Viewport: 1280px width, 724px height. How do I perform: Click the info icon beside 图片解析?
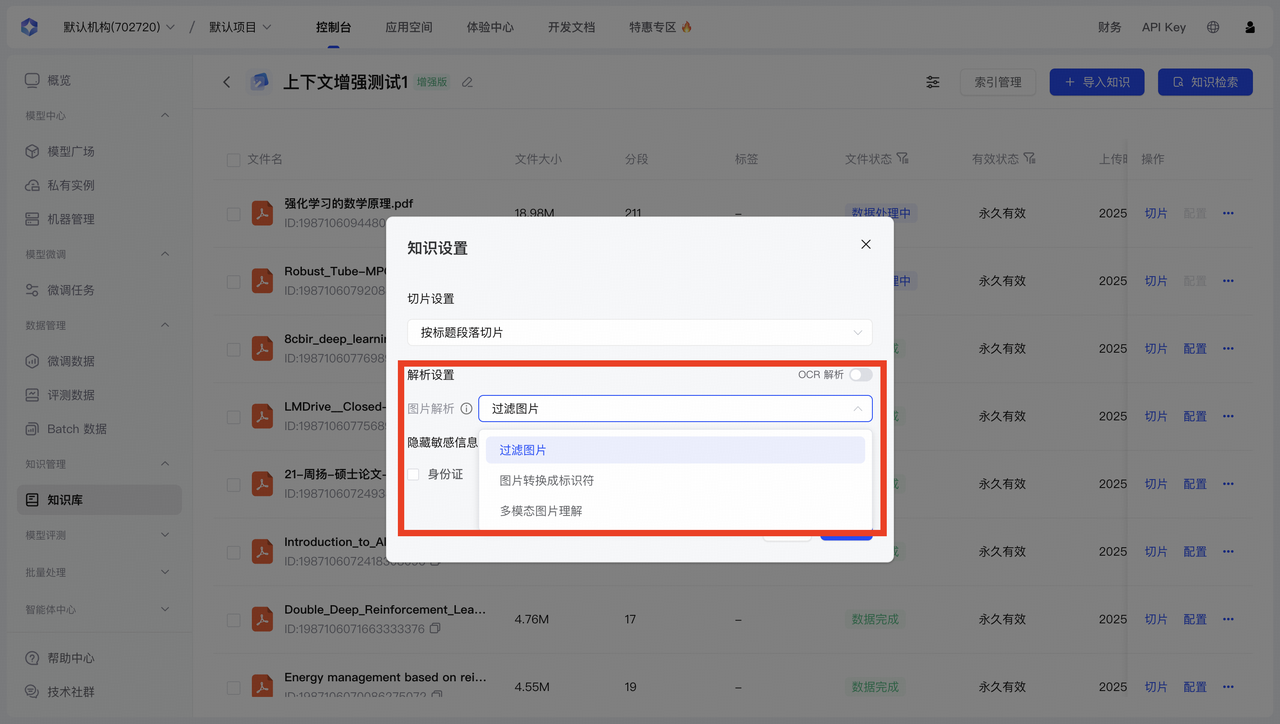(466, 409)
